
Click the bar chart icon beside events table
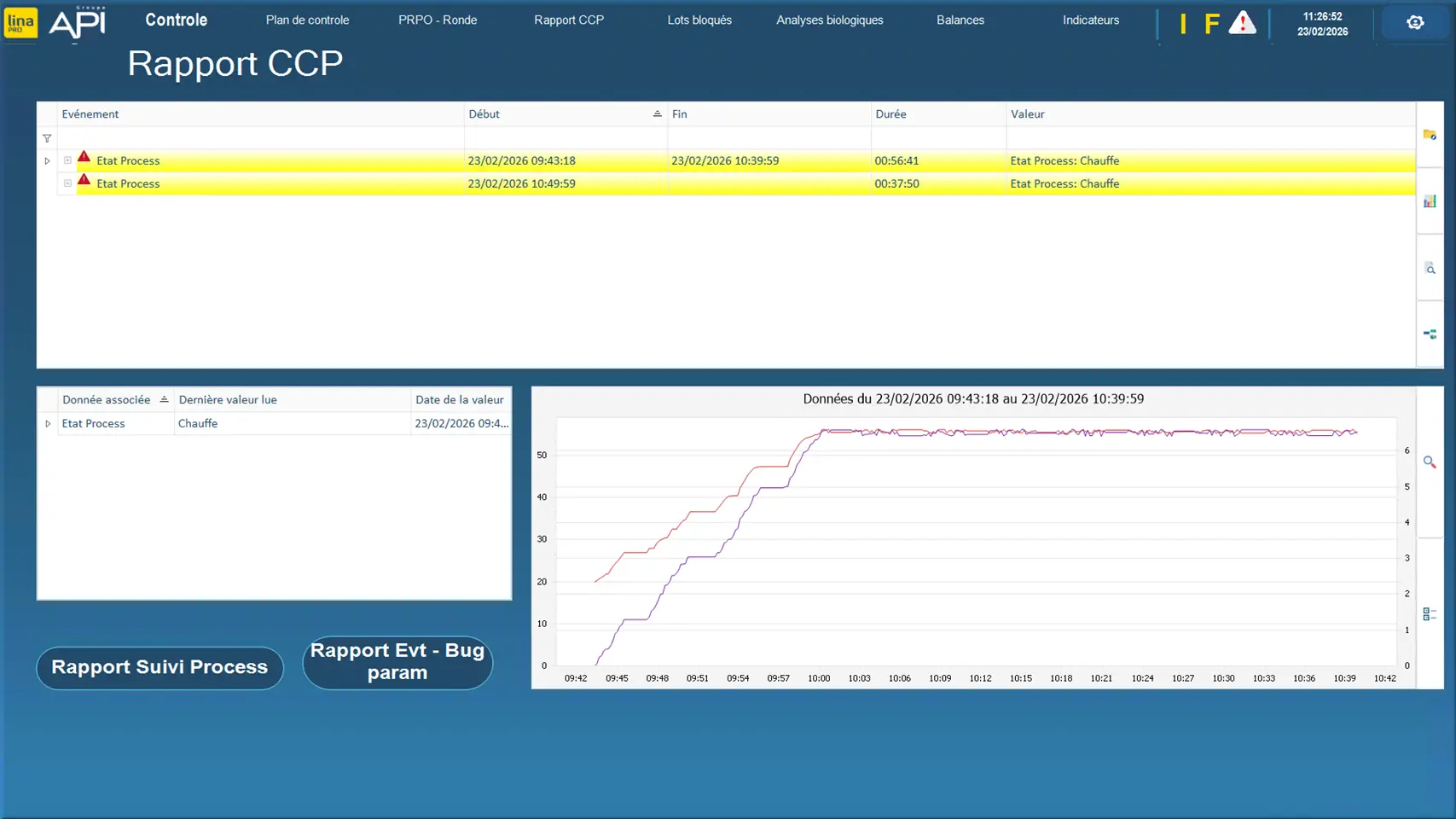tap(1430, 201)
